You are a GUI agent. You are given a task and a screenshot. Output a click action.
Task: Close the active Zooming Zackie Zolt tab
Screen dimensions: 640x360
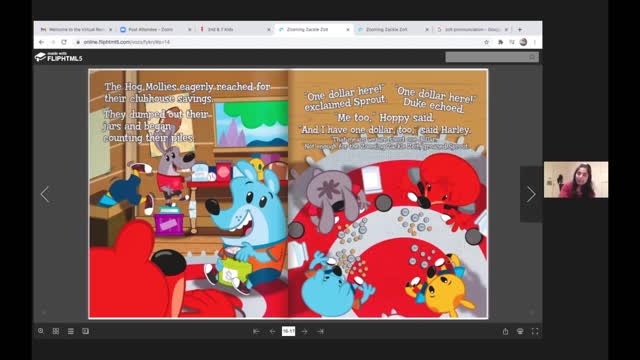click(348, 29)
